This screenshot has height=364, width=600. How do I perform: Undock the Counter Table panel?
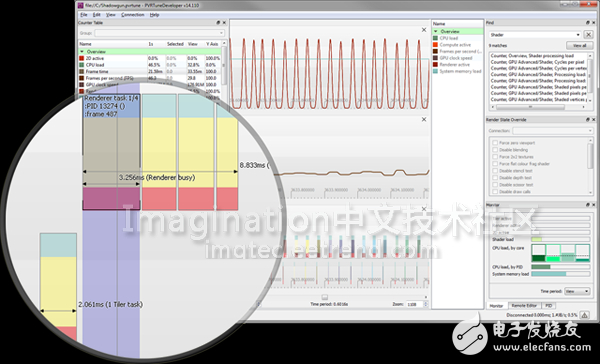(218, 23)
